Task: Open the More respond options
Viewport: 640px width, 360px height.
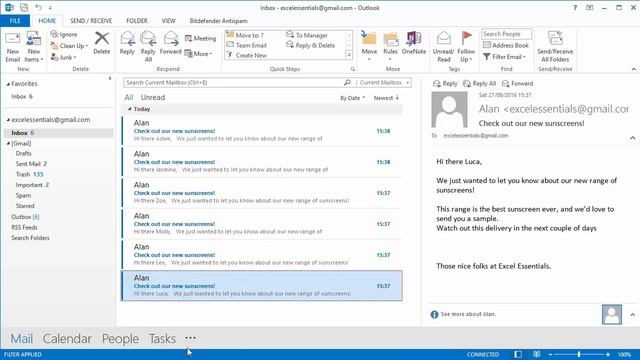Action: click(x=198, y=53)
